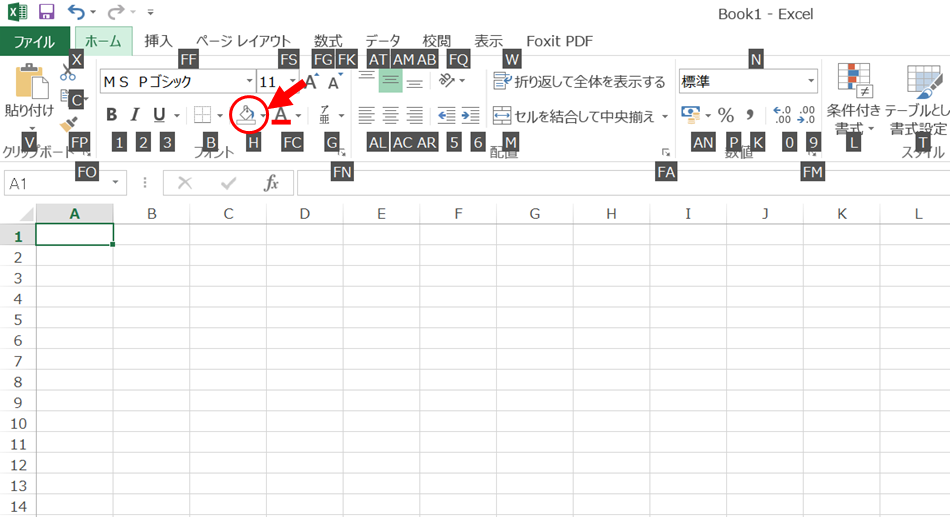This screenshot has width=950, height=517.
Task: Decrease decimal places
Action: point(807,115)
